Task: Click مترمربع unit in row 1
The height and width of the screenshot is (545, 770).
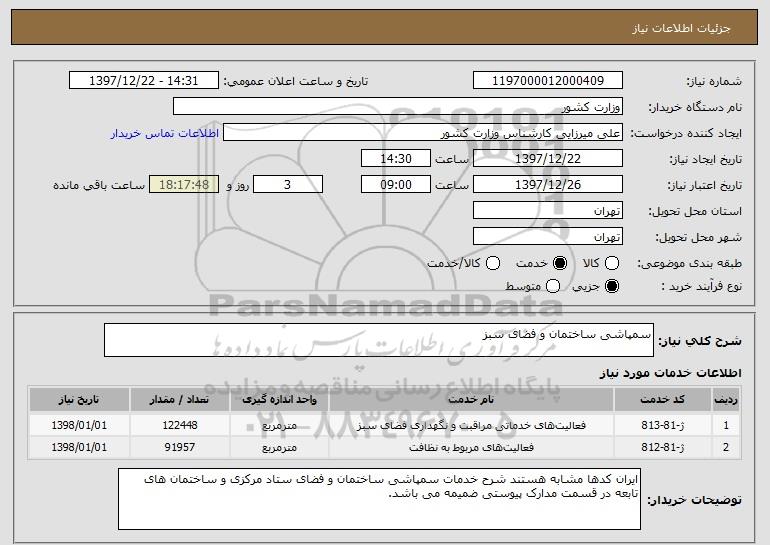Action: (x=279, y=425)
